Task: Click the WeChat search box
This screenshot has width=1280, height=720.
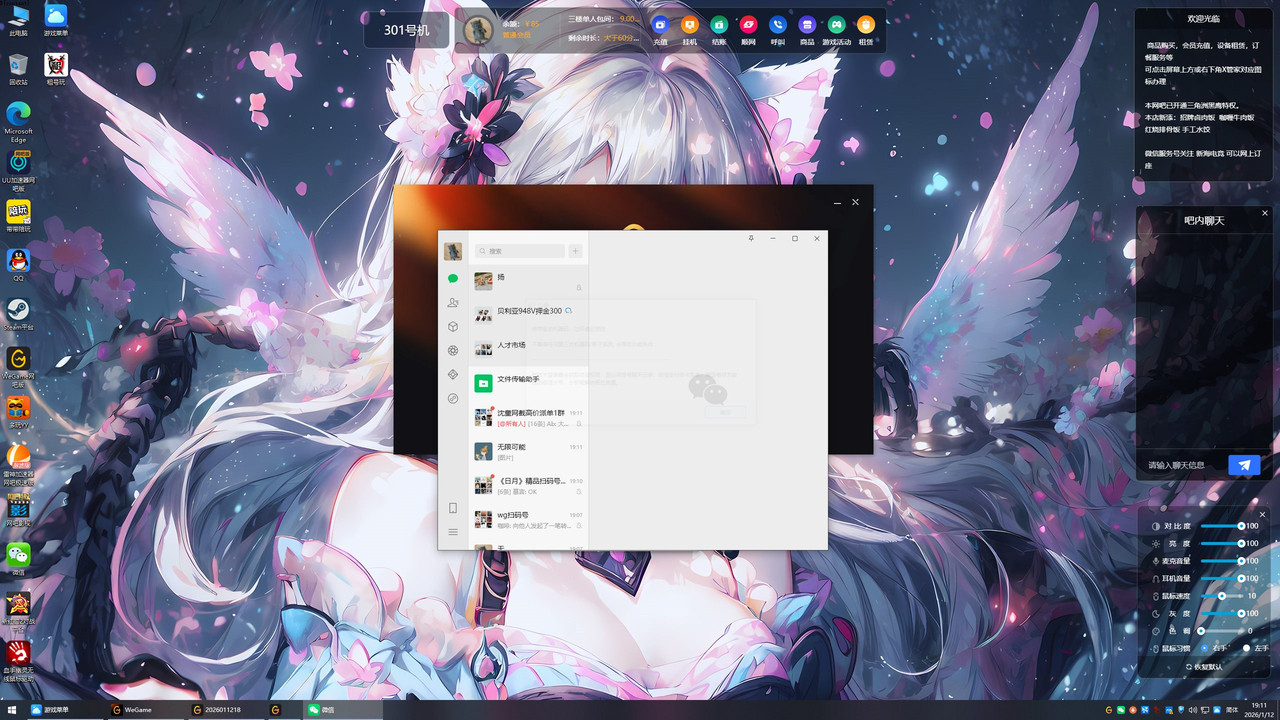Action: [x=519, y=251]
